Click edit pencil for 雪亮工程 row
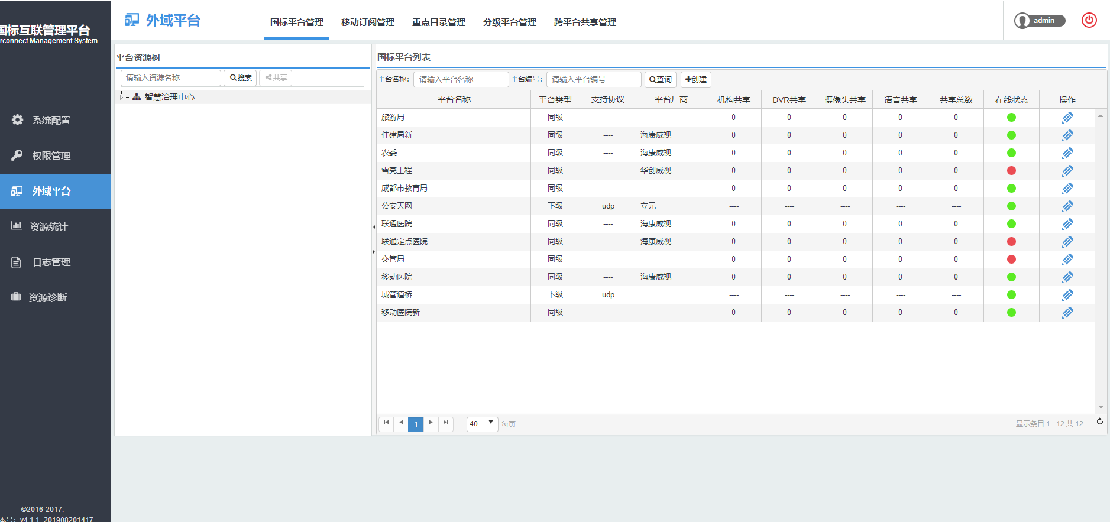This screenshot has width=1110, height=523. click(x=1068, y=171)
